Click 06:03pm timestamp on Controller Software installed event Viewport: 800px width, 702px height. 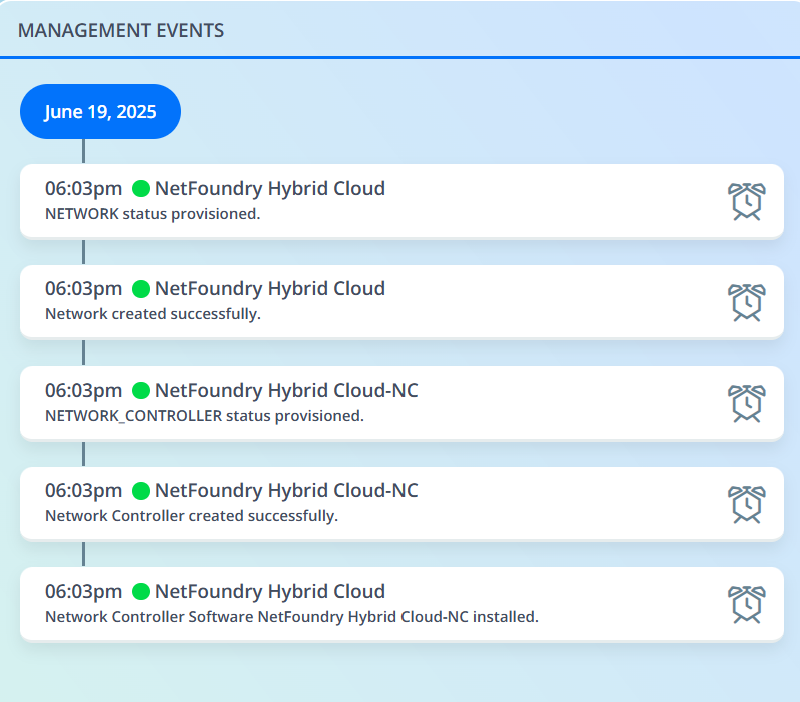[84, 592]
